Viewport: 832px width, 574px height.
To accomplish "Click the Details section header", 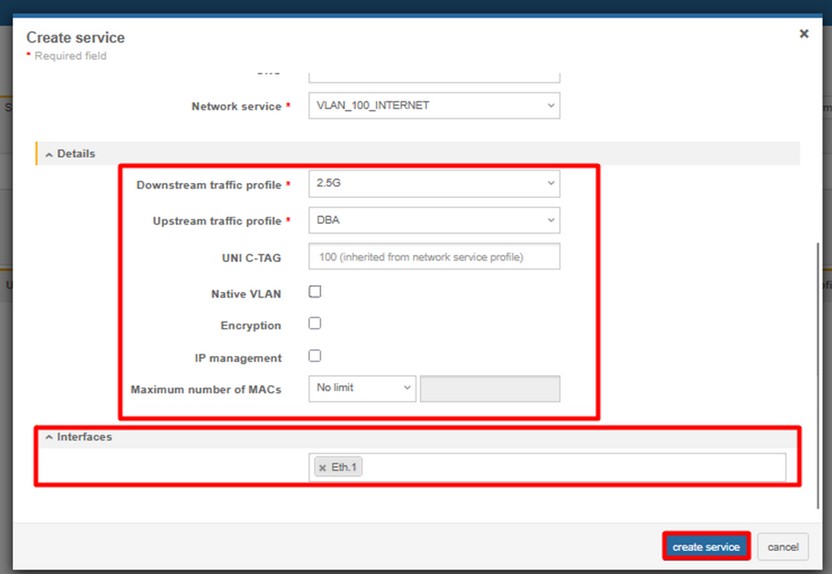I will [76, 154].
